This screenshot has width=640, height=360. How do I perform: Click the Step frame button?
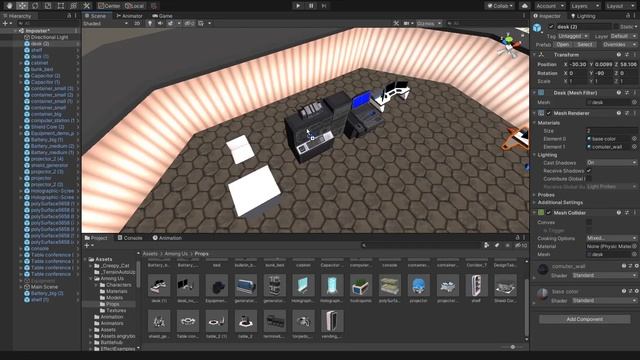(x=324, y=6)
